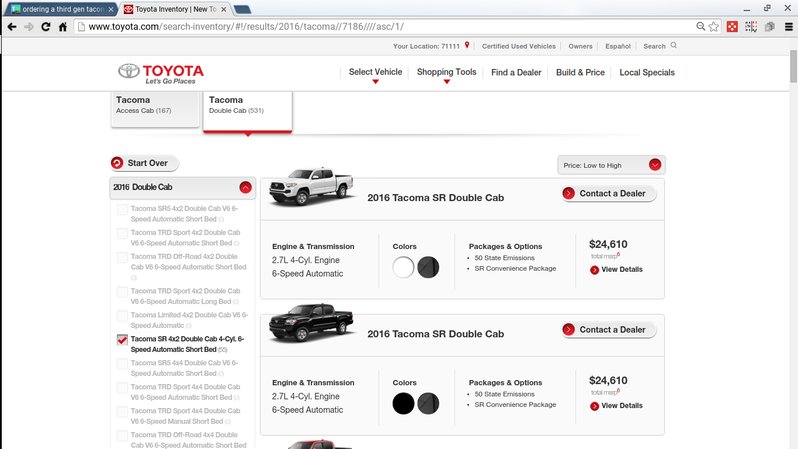
Task: Open the Price: Low to High sort dropdown
Action: tap(611, 165)
